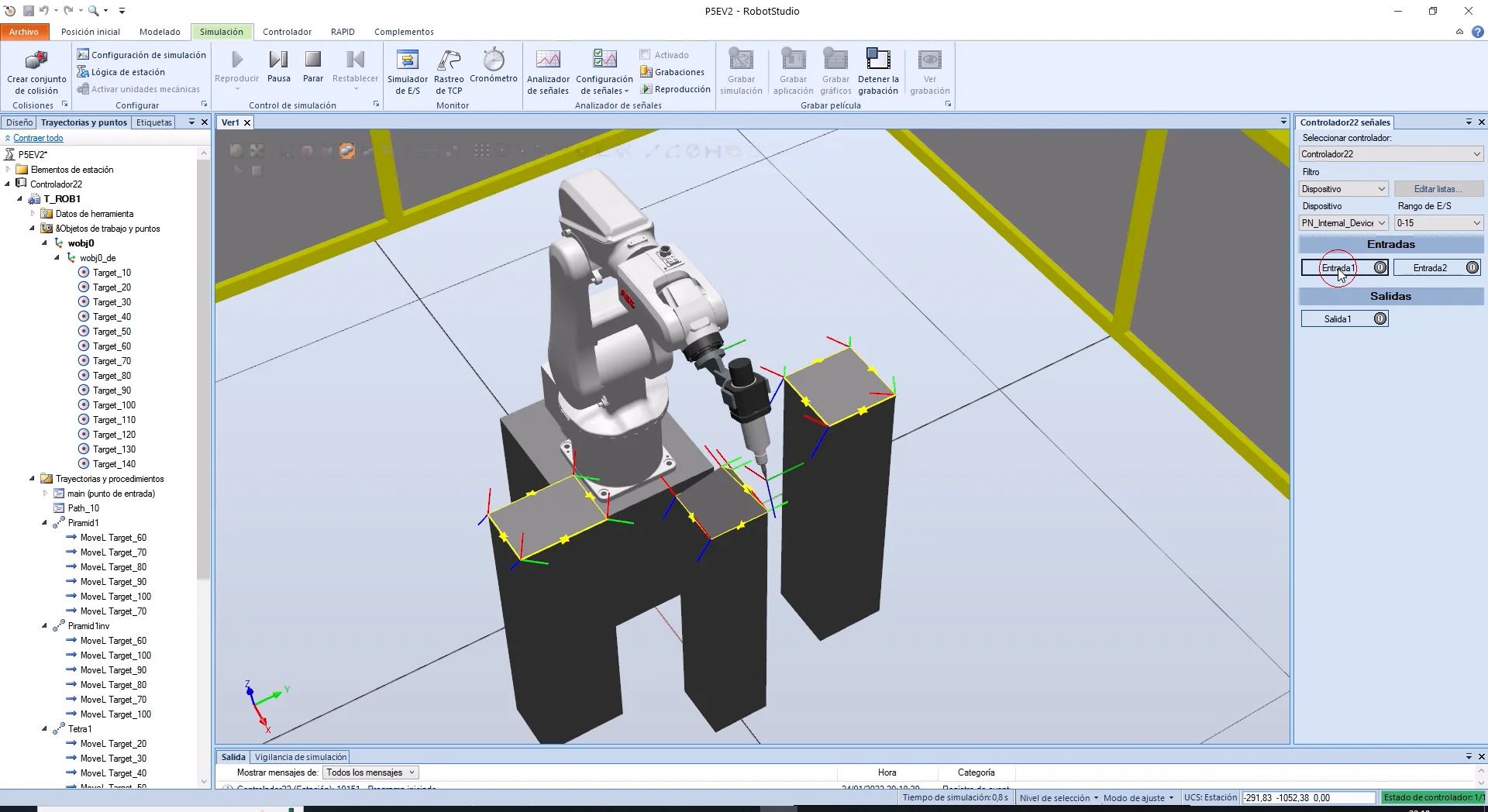Open the PN_Internal_Device dropdown

(x=1343, y=223)
